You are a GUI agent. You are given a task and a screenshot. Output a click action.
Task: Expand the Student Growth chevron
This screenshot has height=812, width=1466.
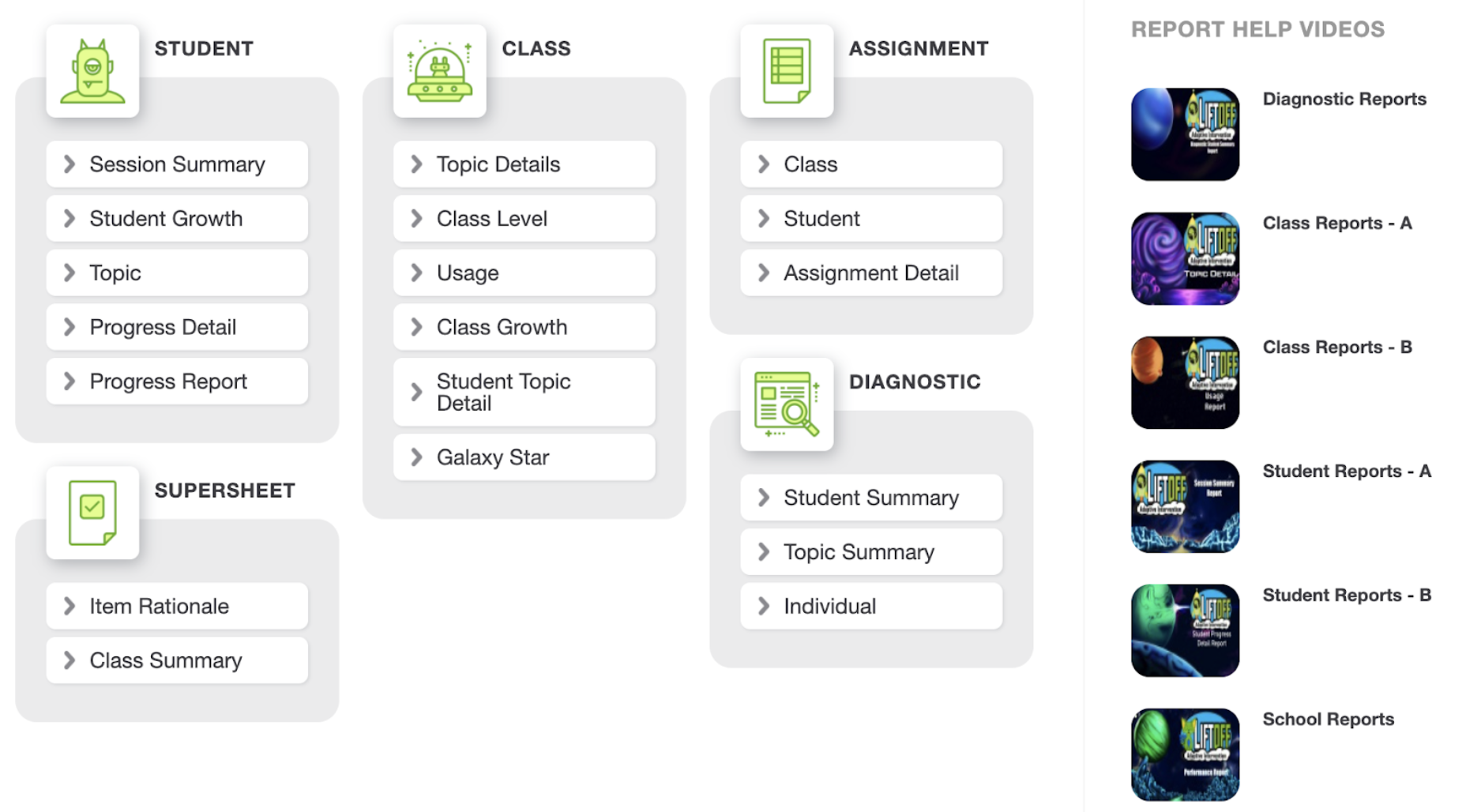point(70,219)
